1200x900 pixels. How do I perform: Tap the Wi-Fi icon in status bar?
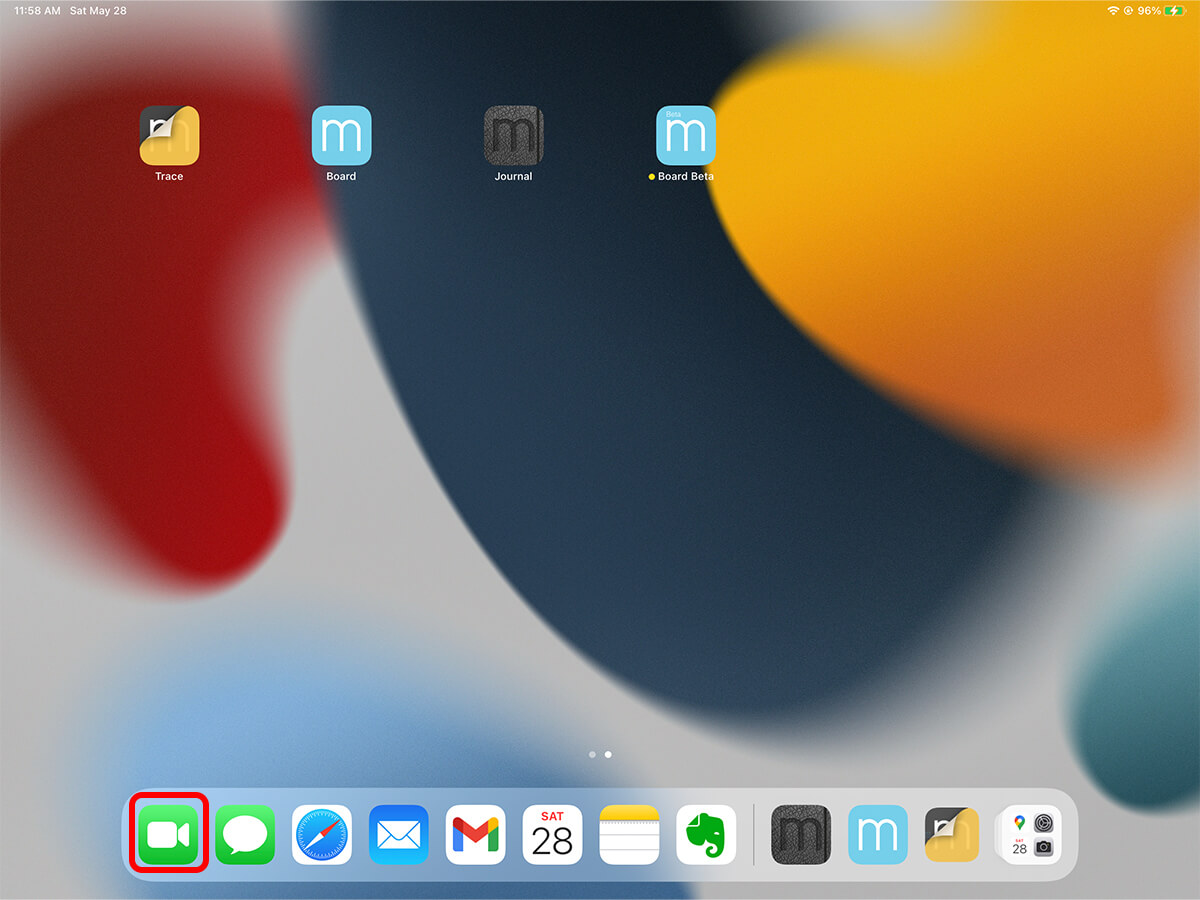tap(1113, 11)
